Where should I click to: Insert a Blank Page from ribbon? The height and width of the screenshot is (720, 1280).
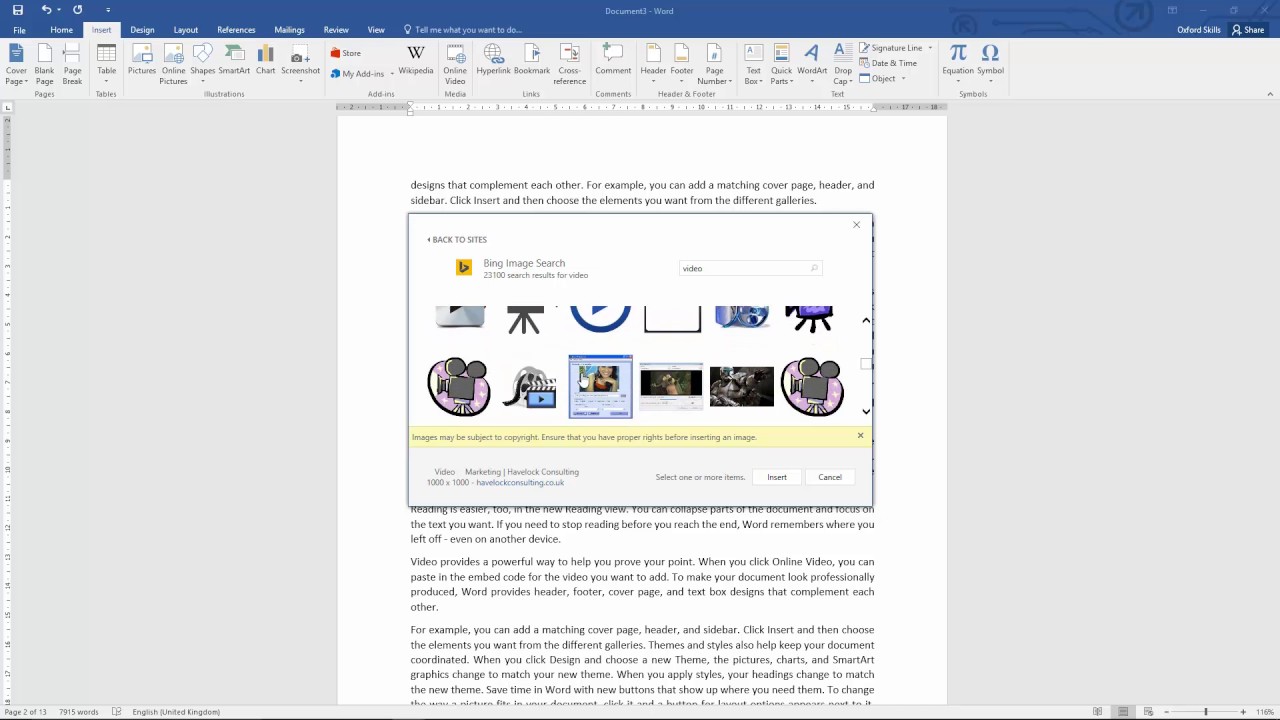pos(45,65)
